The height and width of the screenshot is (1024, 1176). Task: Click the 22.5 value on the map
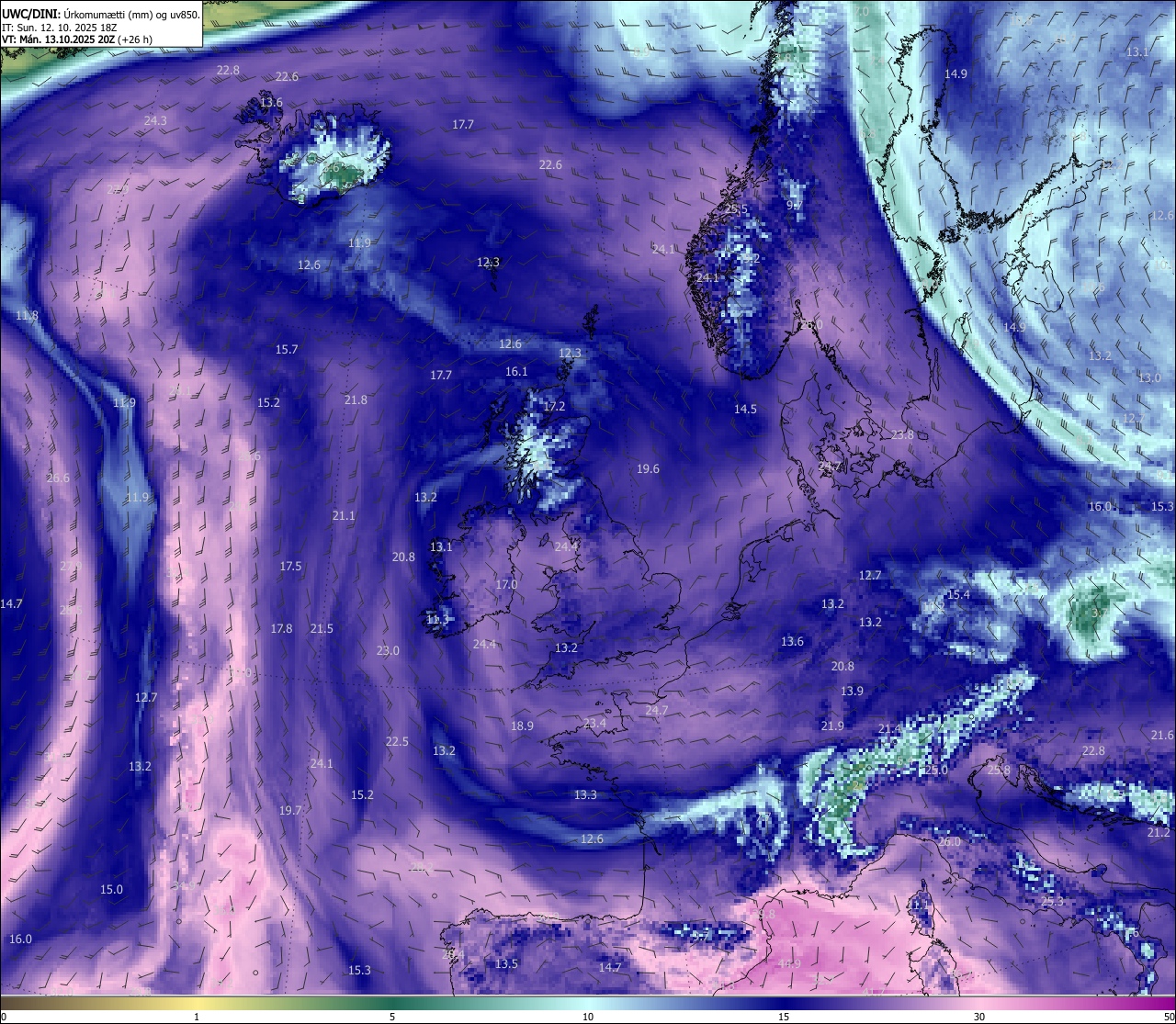[x=397, y=741]
